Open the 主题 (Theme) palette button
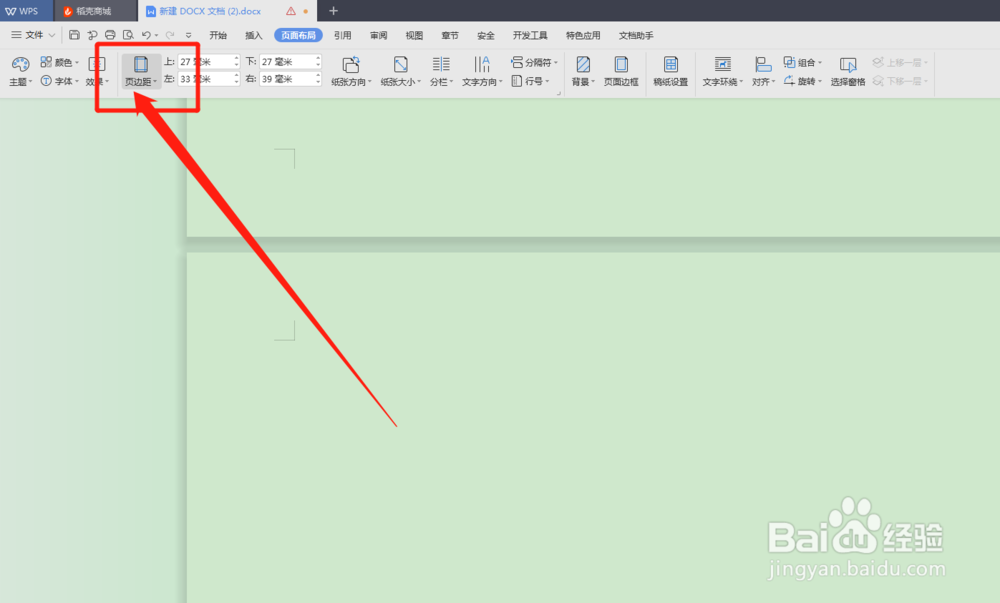 [x=20, y=71]
